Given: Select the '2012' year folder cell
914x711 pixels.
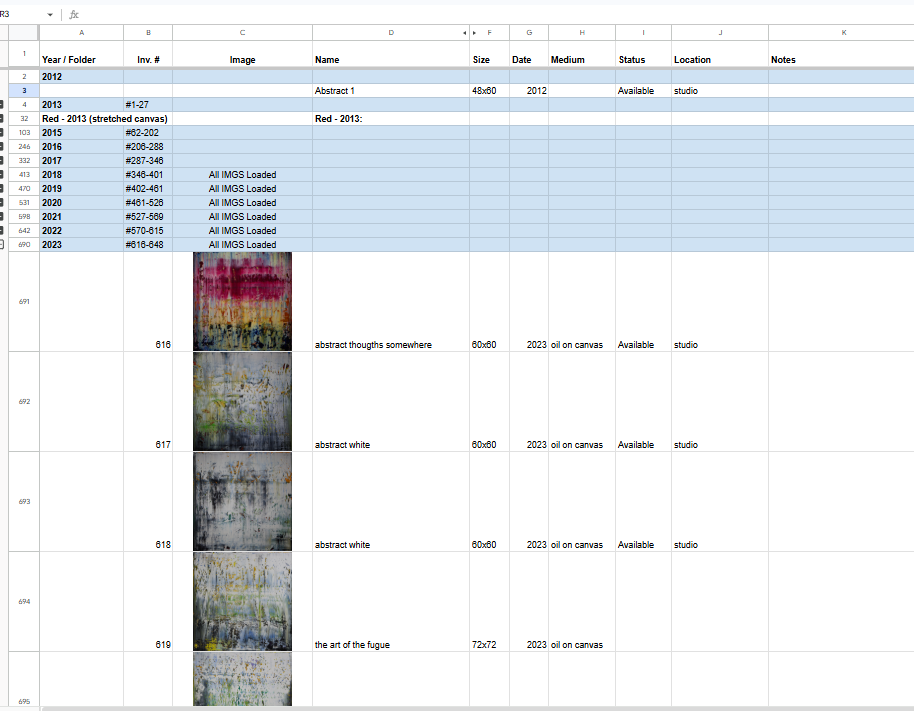Looking at the screenshot, I should (x=82, y=76).
